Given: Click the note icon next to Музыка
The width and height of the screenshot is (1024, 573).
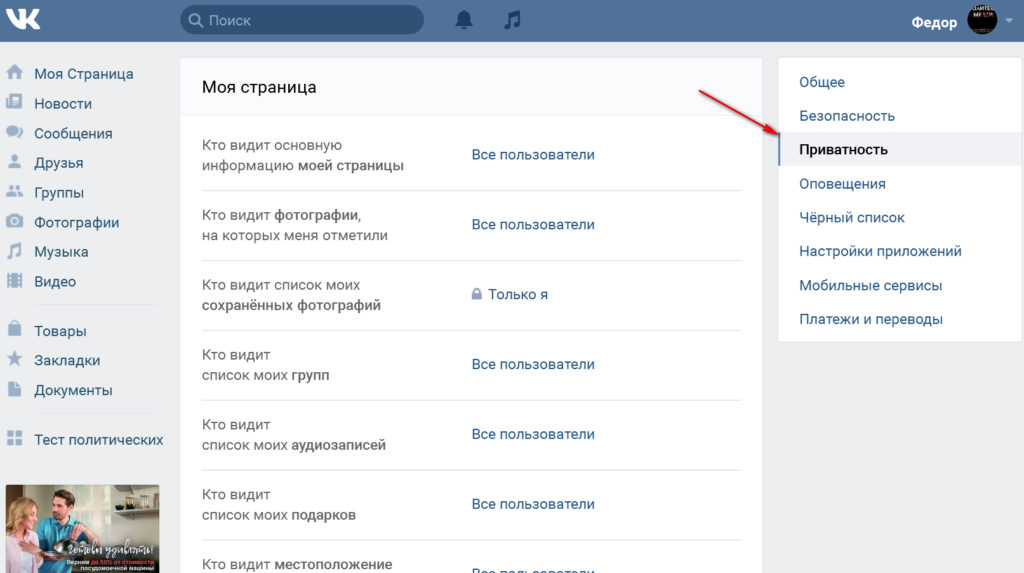Looking at the screenshot, I should [x=14, y=250].
